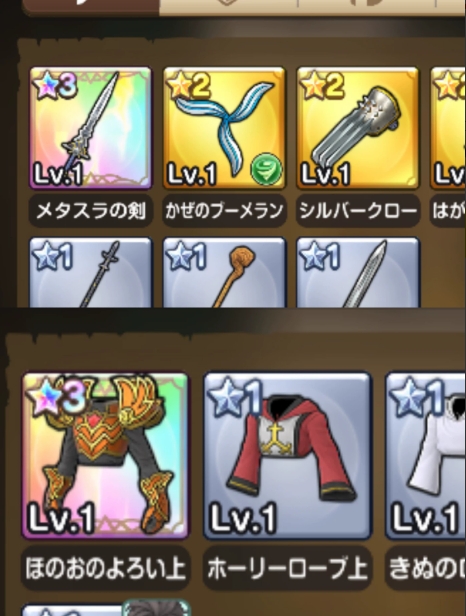Image resolution: width=466 pixels, height=616 pixels.
Task: Select the one-star wooden club icon
Action: [x=224, y=272]
